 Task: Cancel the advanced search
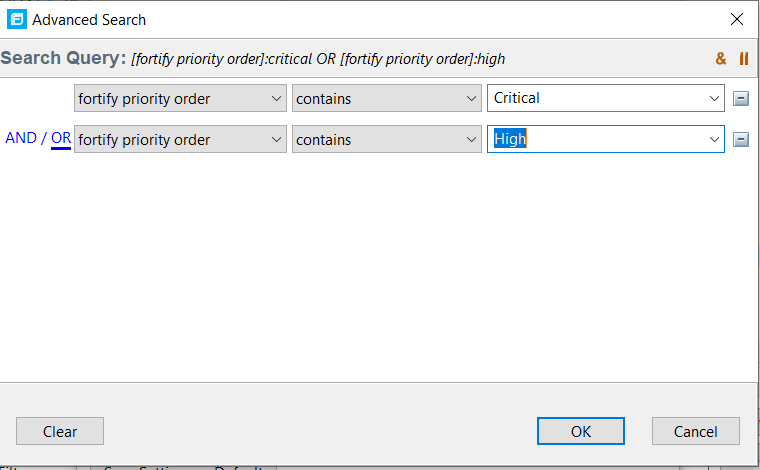[695, 431]
